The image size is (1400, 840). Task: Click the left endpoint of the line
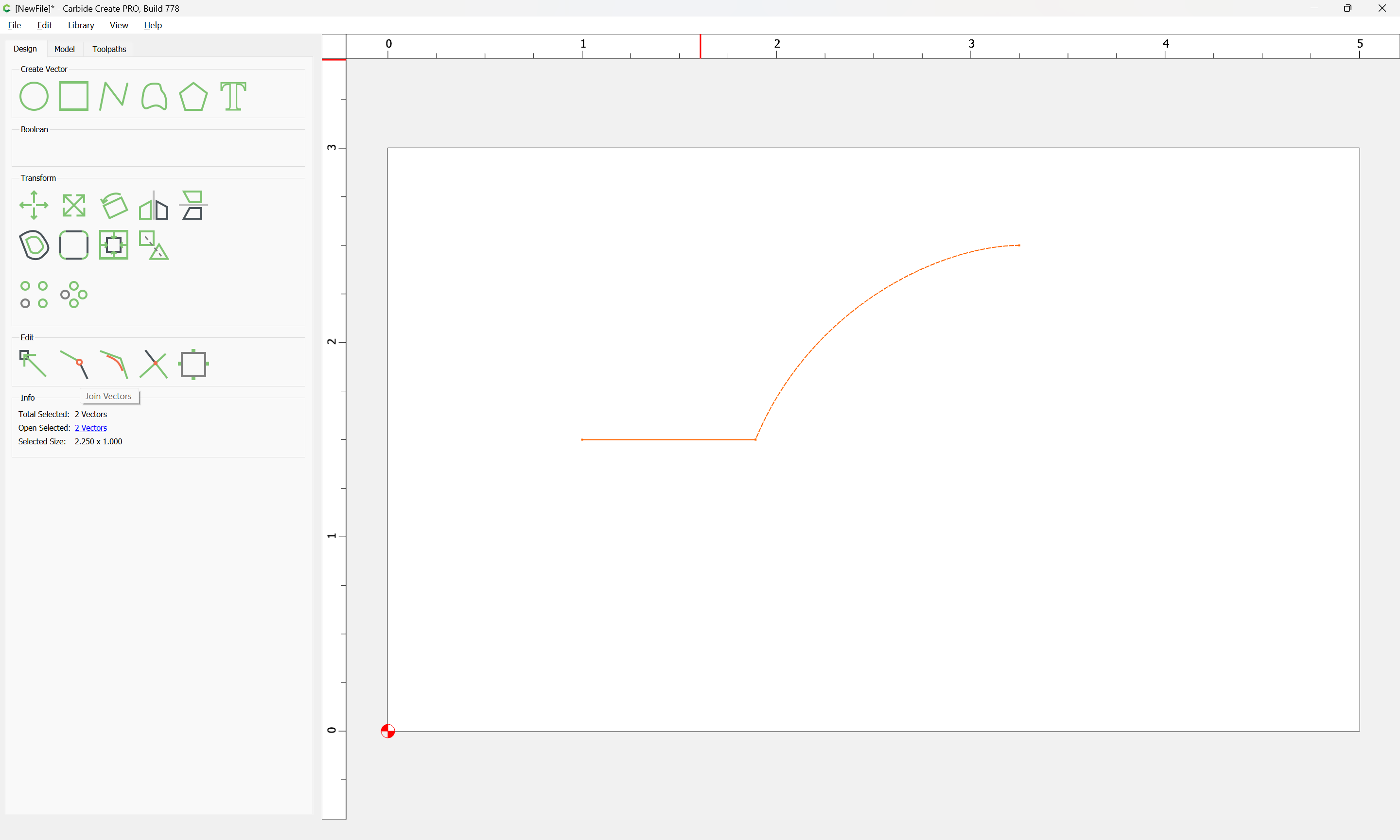pos(582,440)
